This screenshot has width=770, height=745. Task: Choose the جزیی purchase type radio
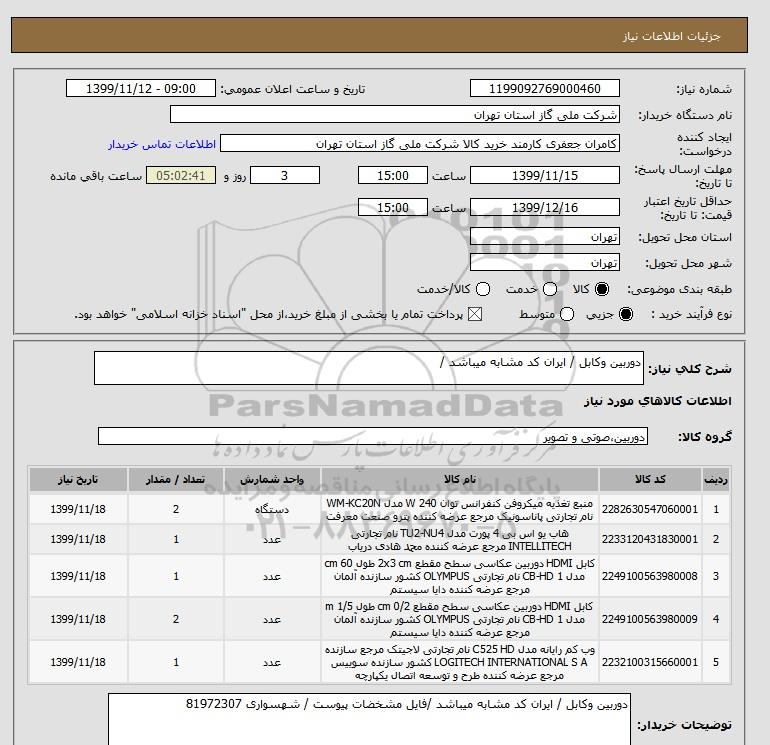click(626, 314)
